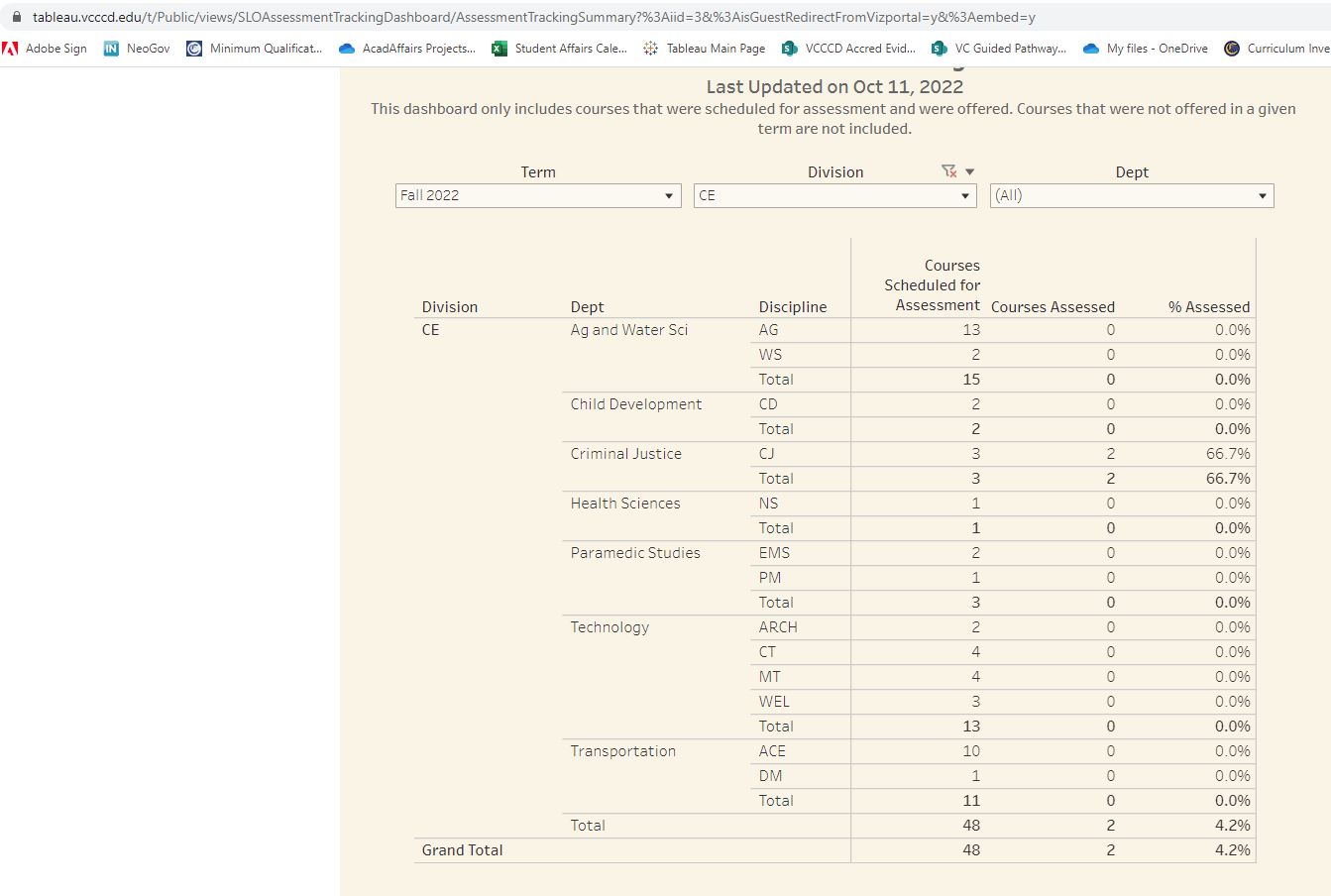This screenshot has width=1331, height=896.
Task: Click the Courses Scheduled for Assessment header
Action: point(933,285)
